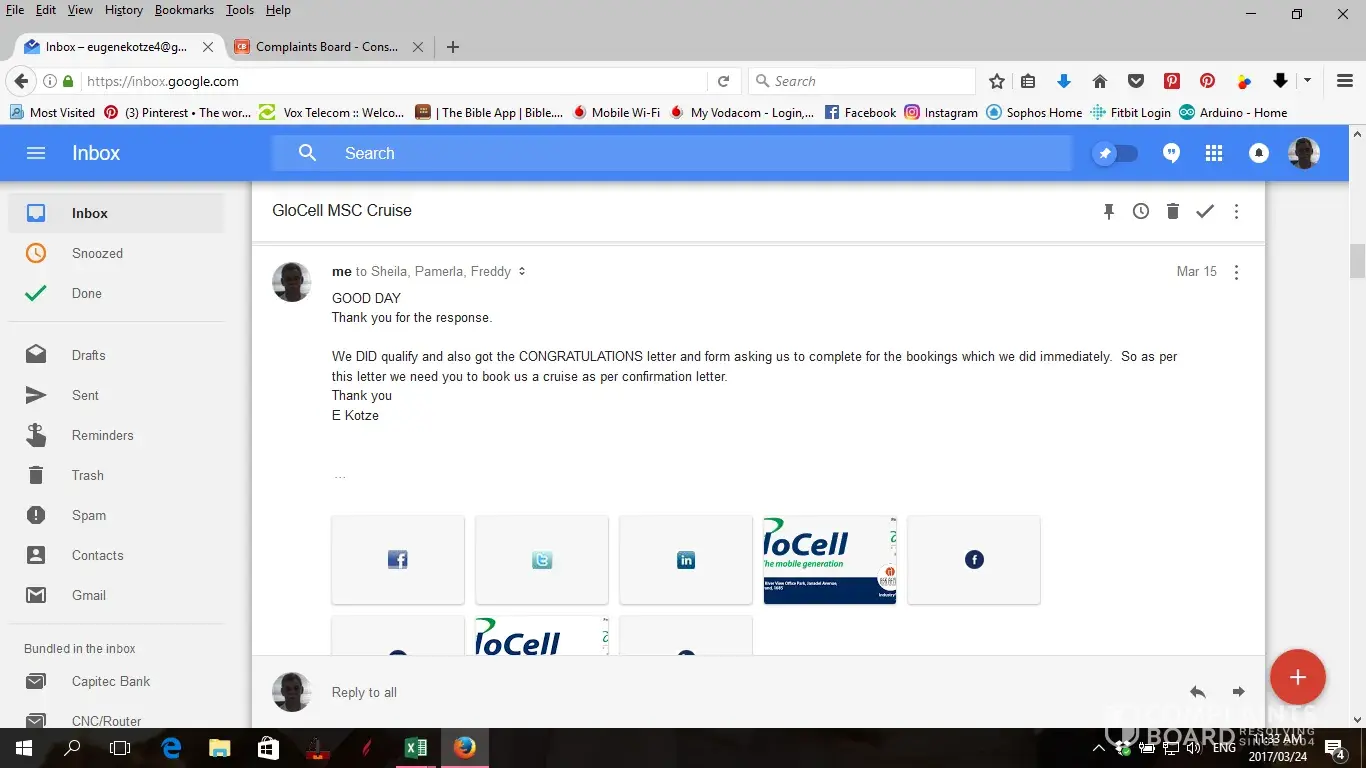Open the Snoozed folder
The image size is (1366, 768).
pyautogui.click(x=97, y=253)
